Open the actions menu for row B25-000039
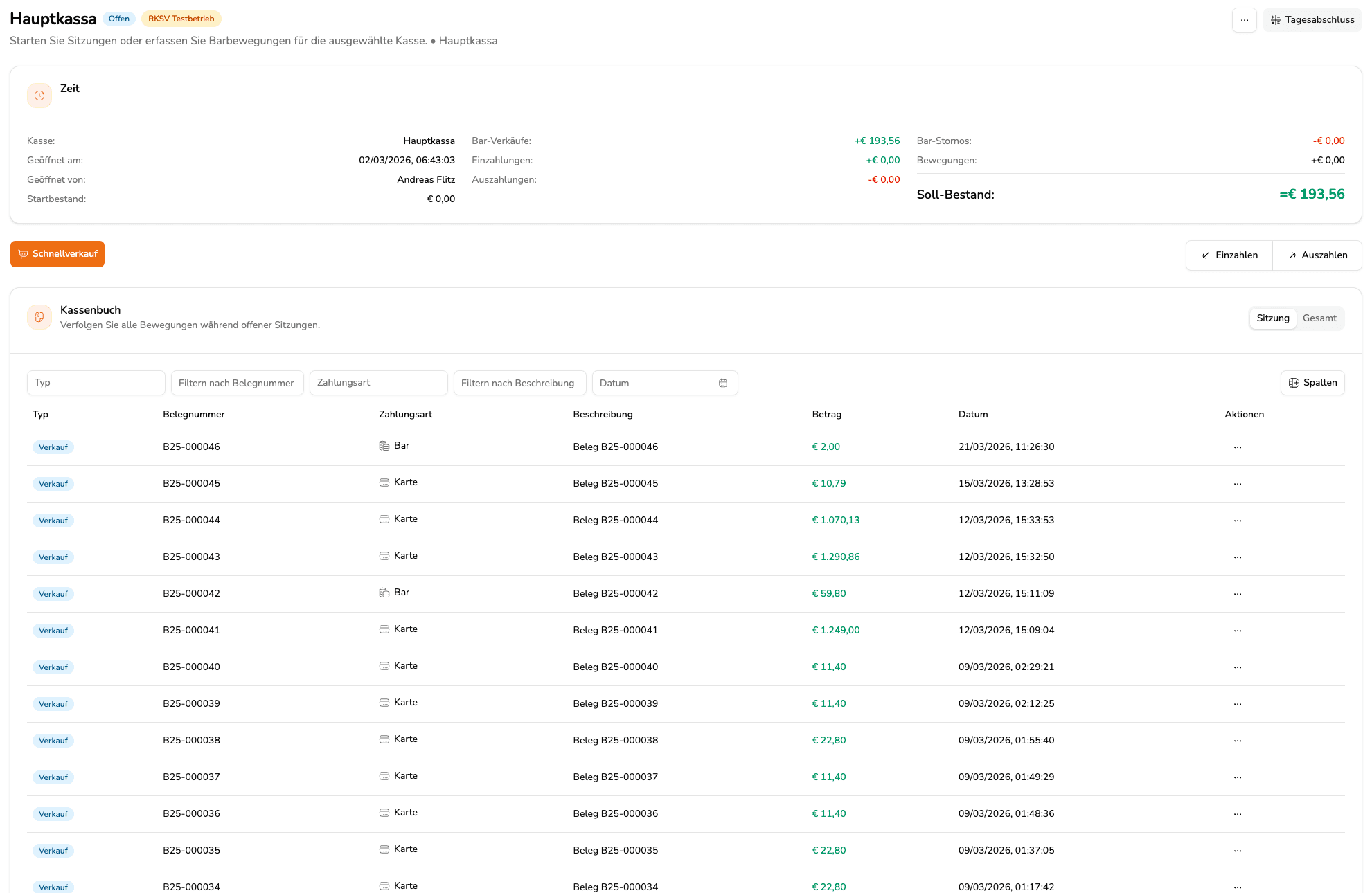Screen dimensions: 1372x893 (x=1237, y=704)
